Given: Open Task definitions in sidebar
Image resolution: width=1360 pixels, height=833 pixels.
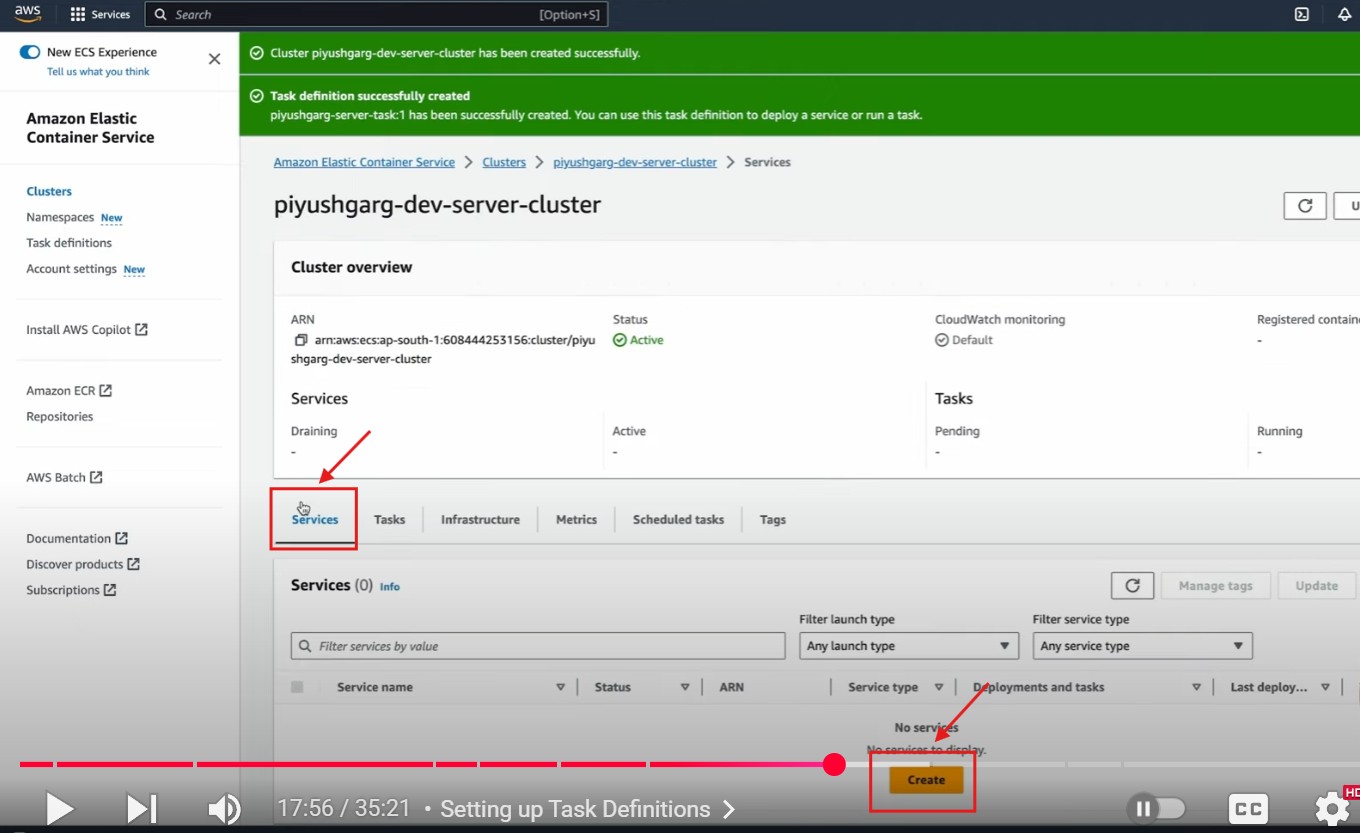Looking at the screenshot, I should tap(69, 243).
